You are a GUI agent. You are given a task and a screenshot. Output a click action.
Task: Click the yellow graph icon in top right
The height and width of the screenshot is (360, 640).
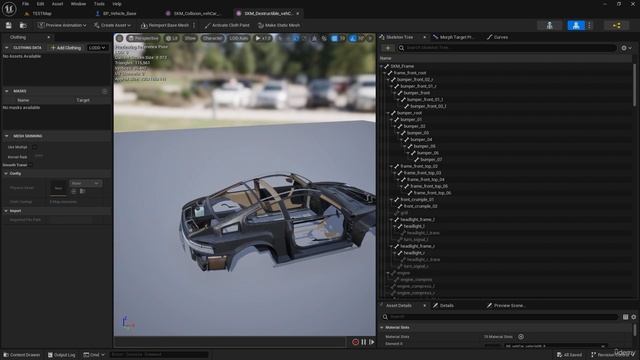pos(616,25)
